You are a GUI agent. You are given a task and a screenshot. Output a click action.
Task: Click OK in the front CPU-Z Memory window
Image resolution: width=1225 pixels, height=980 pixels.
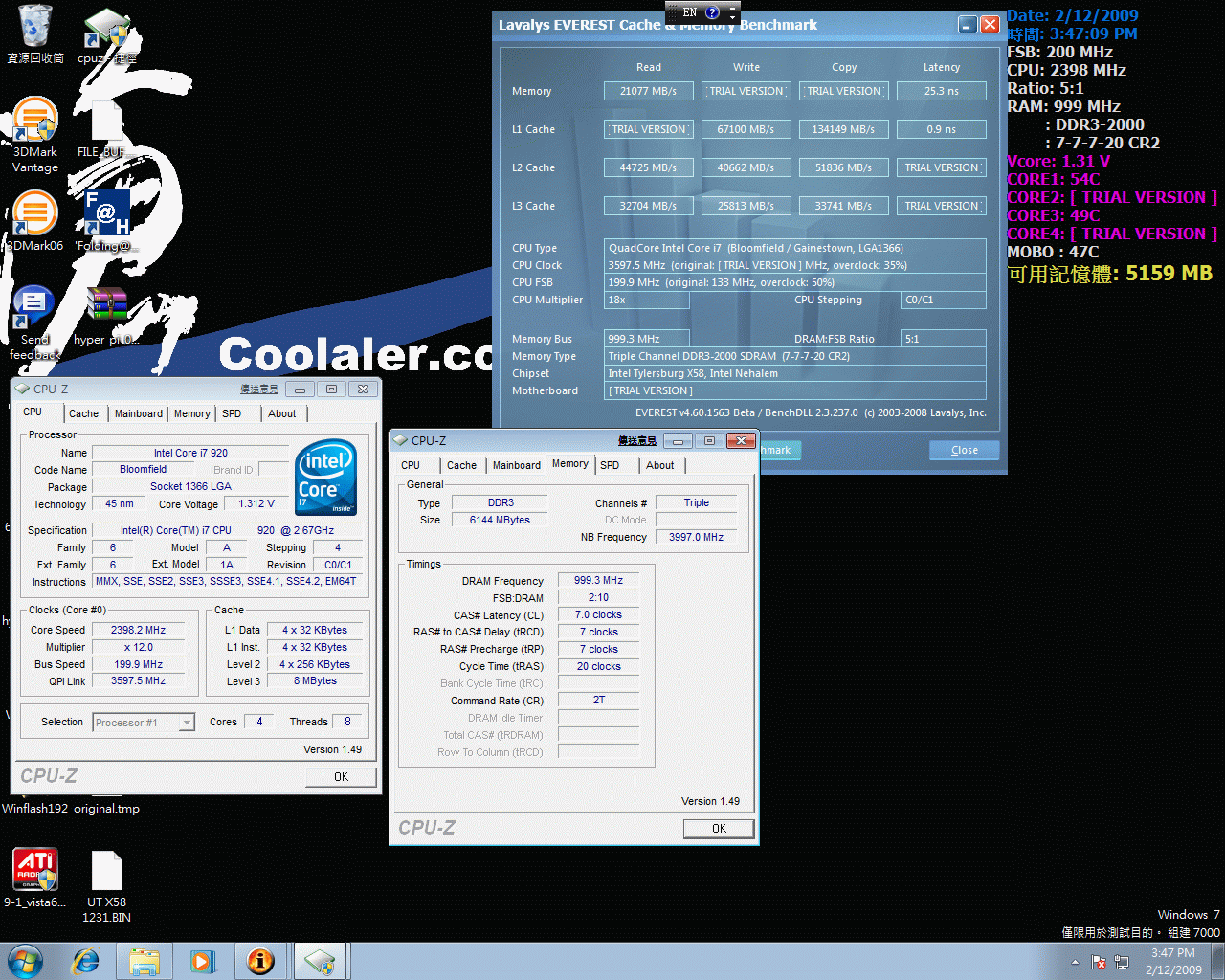click(719, 829)
